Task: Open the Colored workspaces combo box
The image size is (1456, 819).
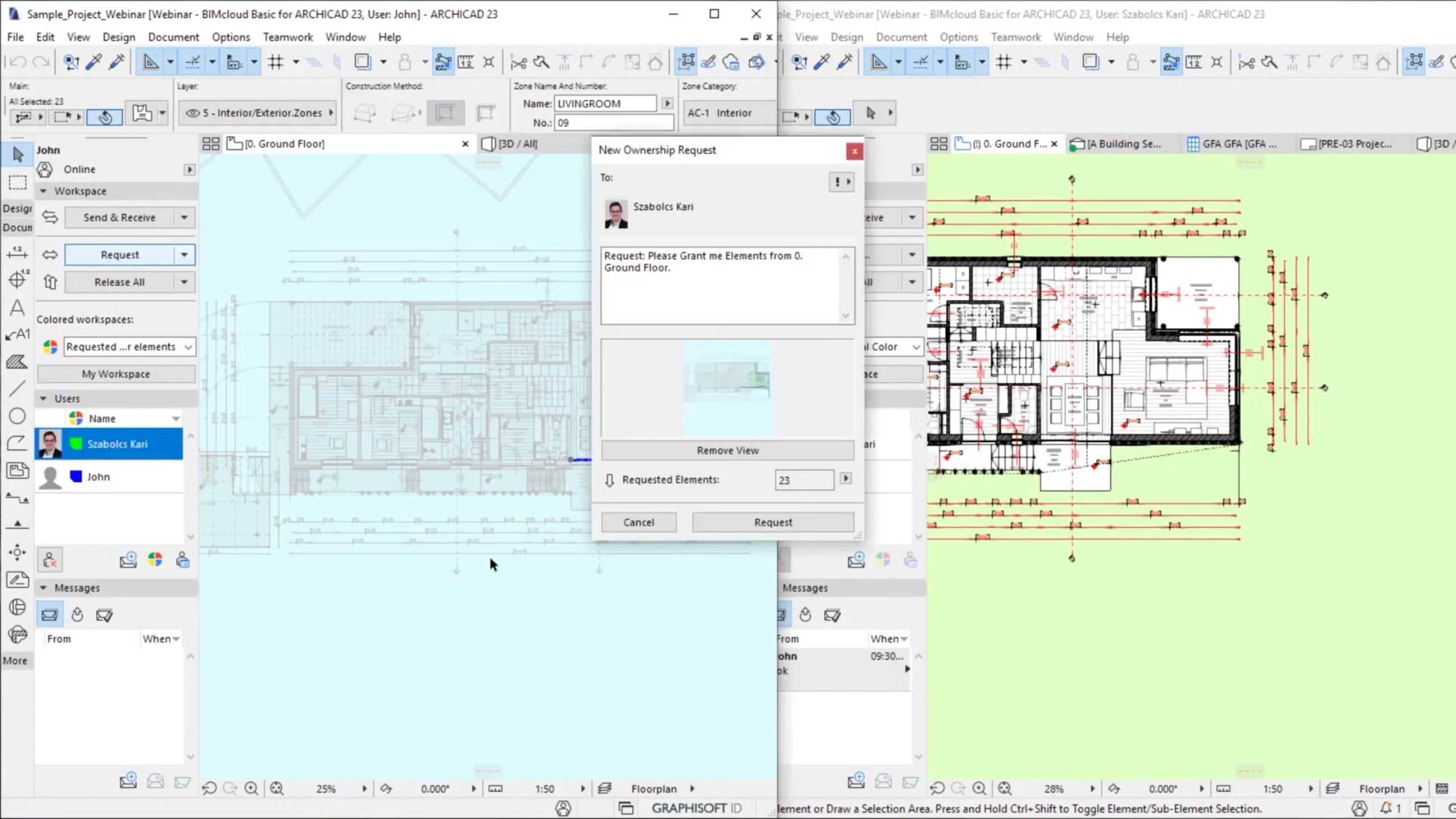Action: coord(130,347)
